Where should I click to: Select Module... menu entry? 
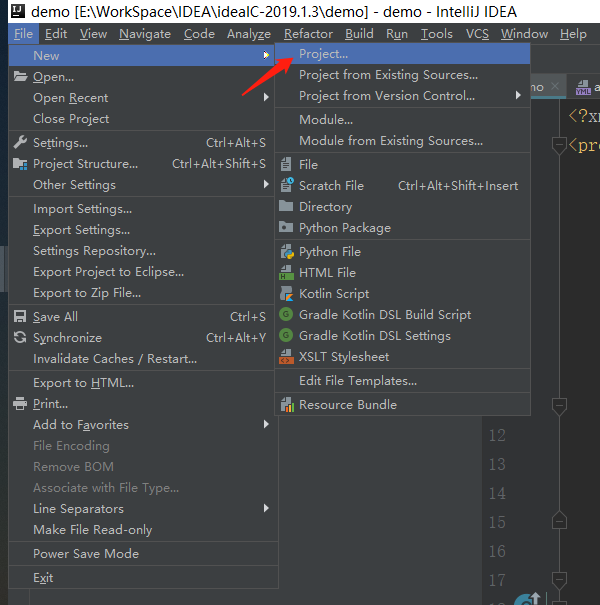point(402,119)
